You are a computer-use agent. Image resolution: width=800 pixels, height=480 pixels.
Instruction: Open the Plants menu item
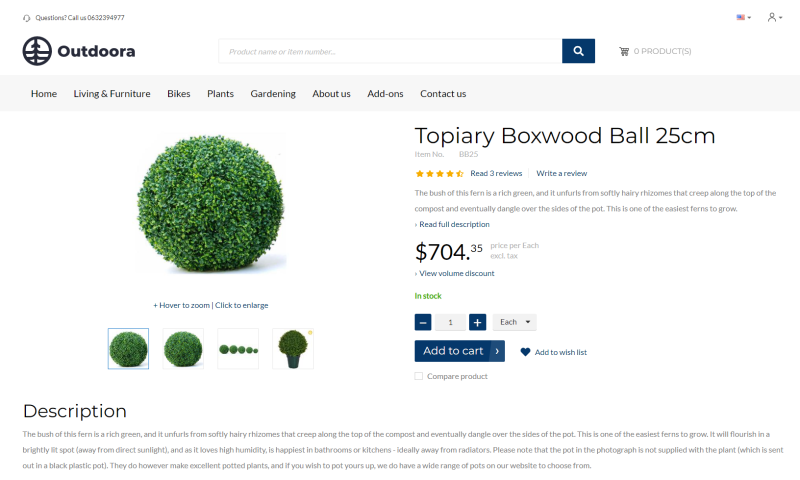pyautogui.click(x=220, y=94)
